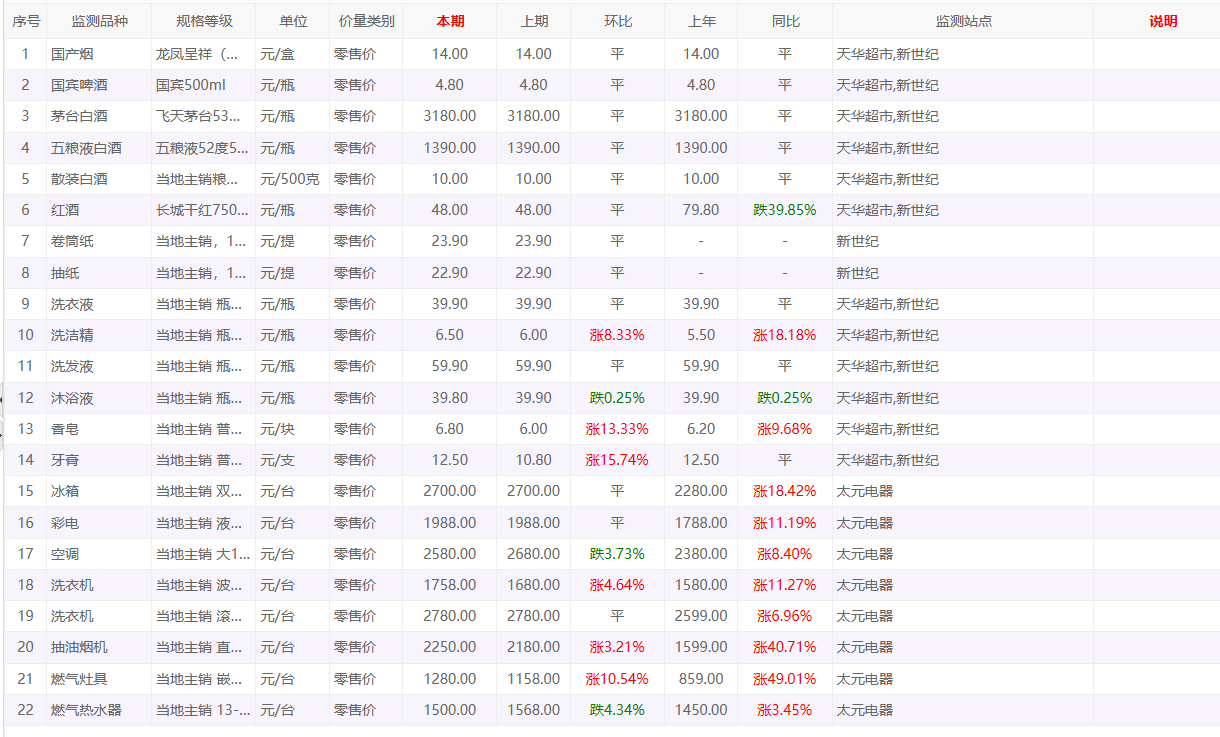Click the 抽油烟机 product cell
This screenshot has height=737, width=1220.
pyautogui.click(x=99, y=647)
